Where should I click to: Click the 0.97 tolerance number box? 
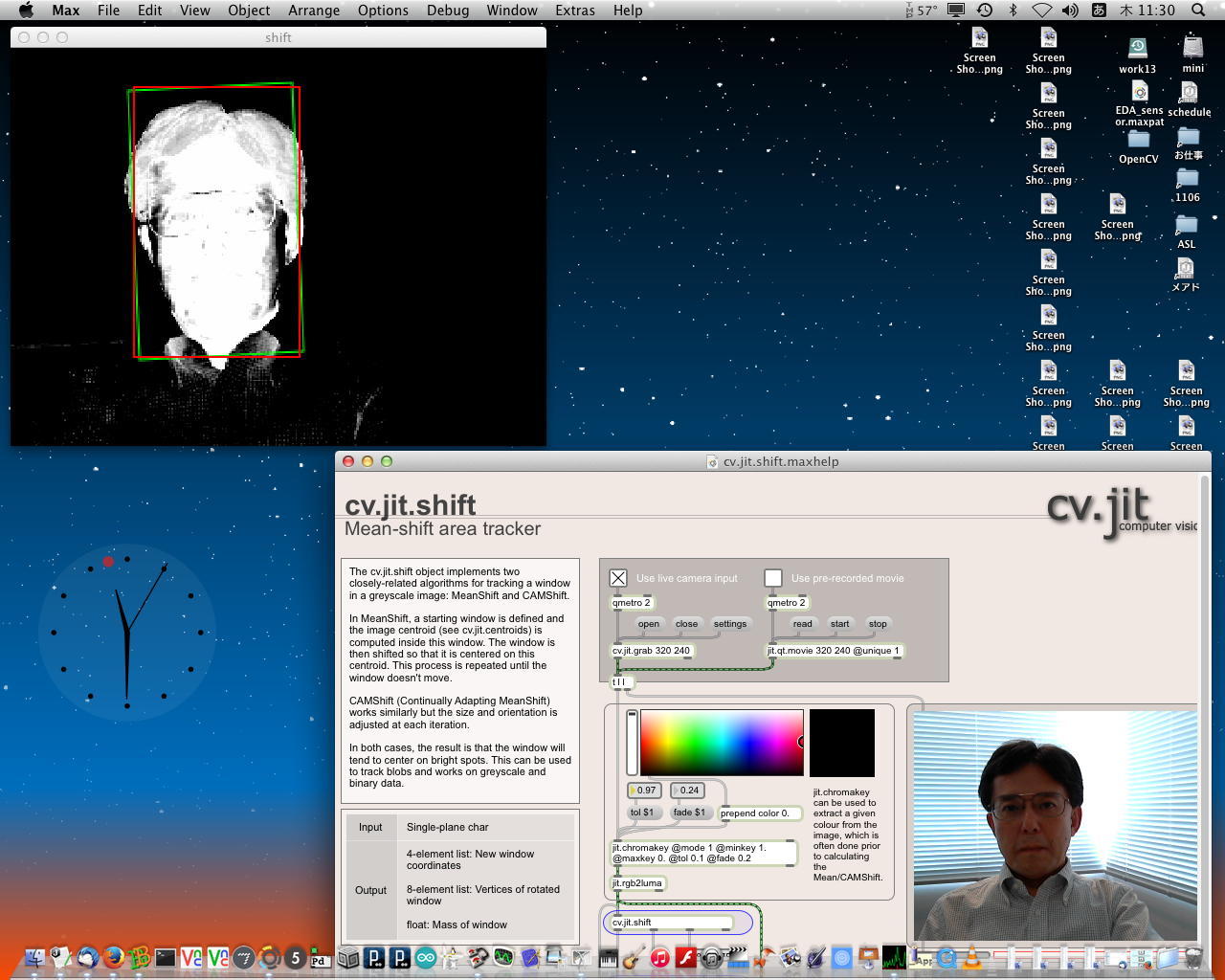click(x=646, y=791)
